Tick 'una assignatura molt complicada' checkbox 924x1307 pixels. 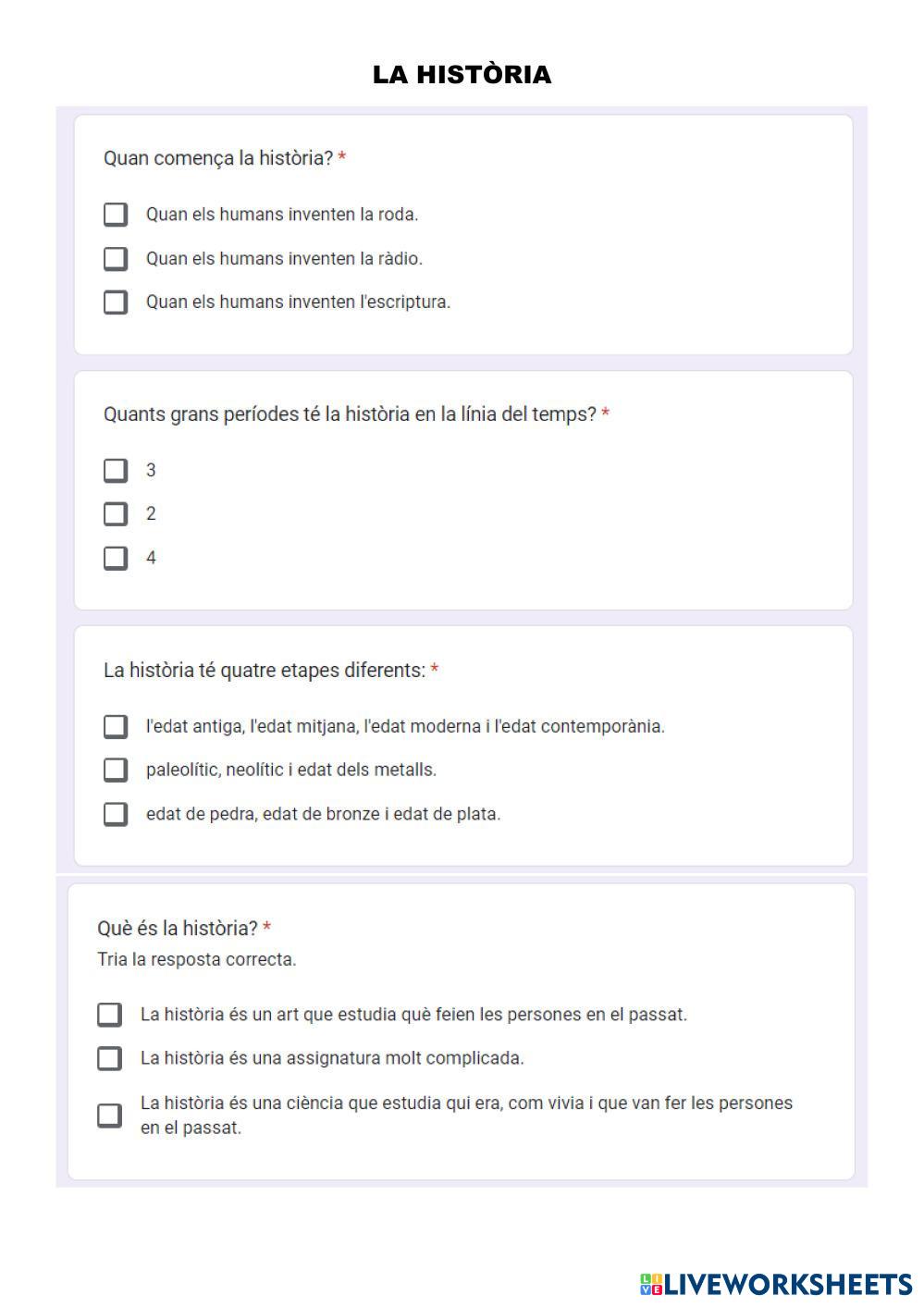tap(109, 1058)
